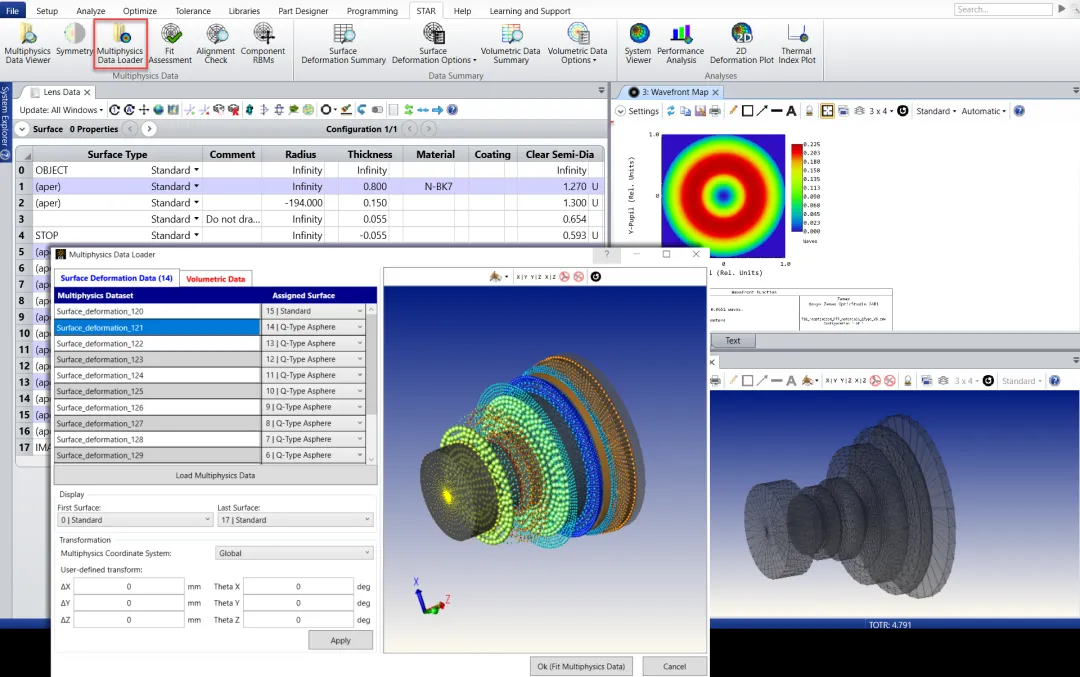The width and height of the screenshot is (1080, 677).
Task: Print the Wavefront Map window
Action: [x=713, y=111]
